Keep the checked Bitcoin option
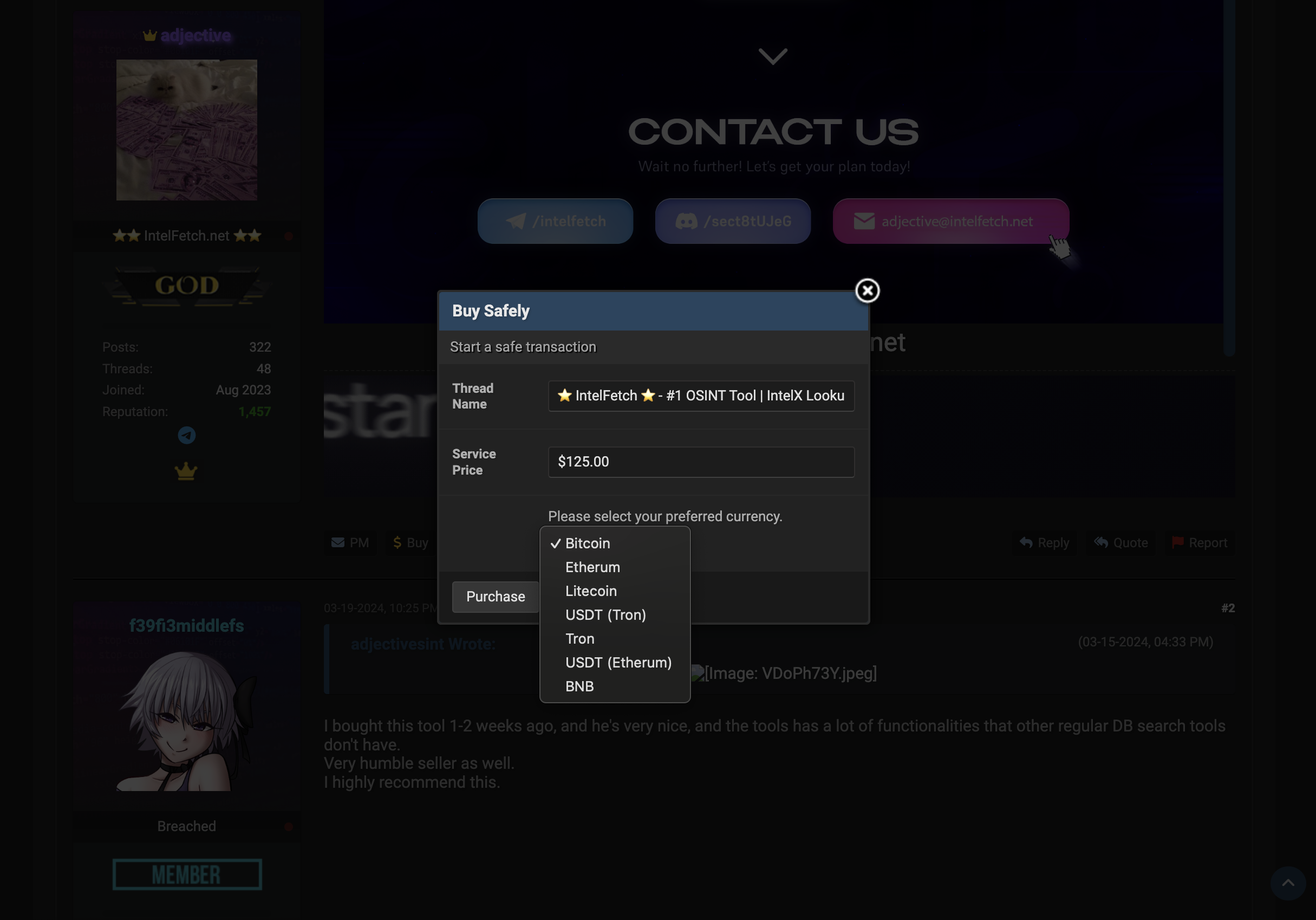The width and height of the screenshot is (1316, 920). pyautogui.click(x=587, y=543)
